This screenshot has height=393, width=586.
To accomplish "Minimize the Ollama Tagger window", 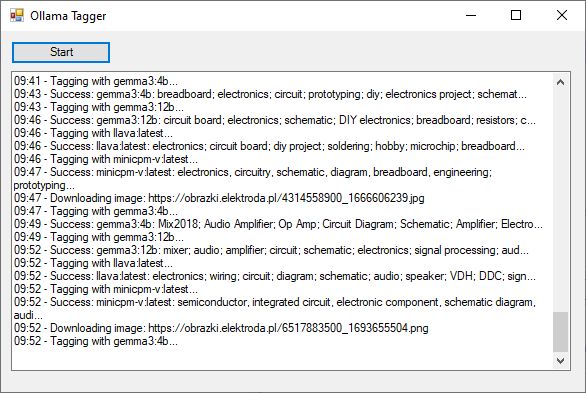I will click(471, 15).
